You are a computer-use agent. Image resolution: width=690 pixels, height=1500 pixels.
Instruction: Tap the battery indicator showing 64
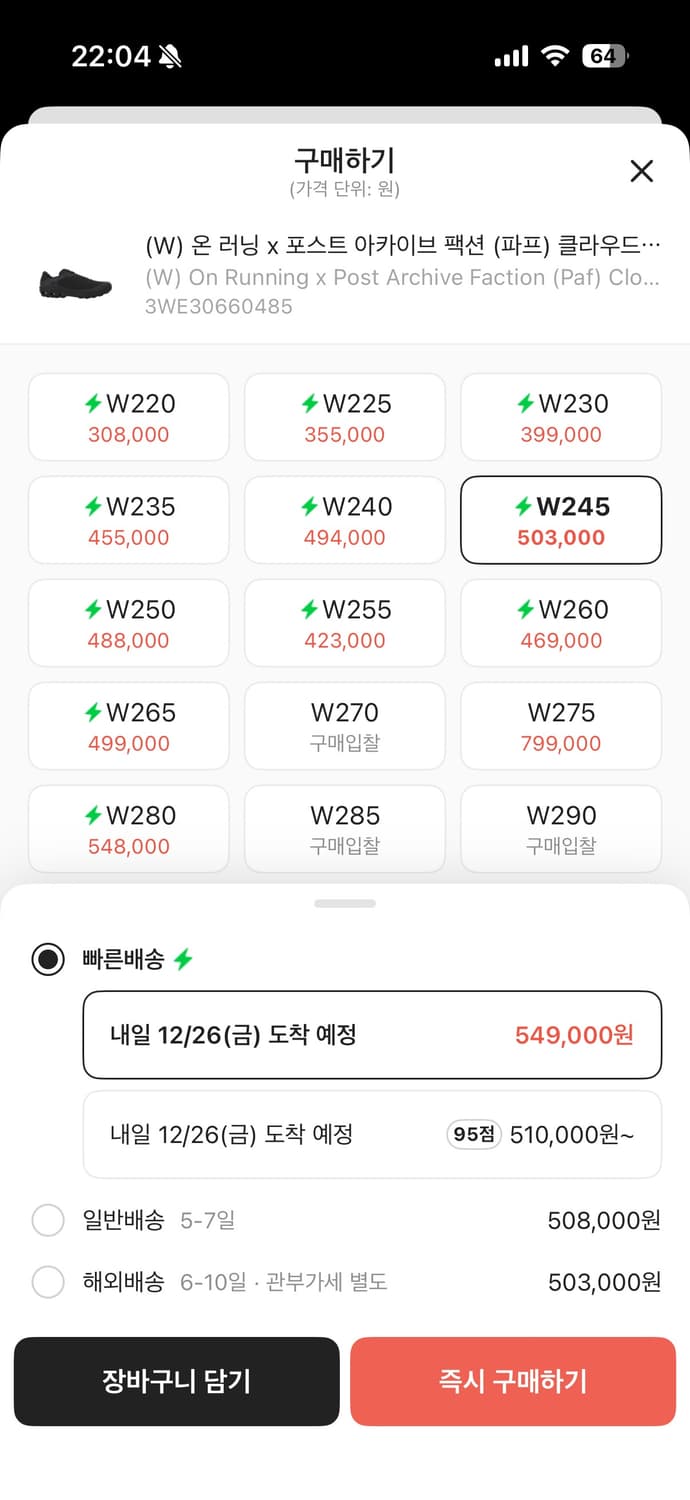tap(605, 56)
